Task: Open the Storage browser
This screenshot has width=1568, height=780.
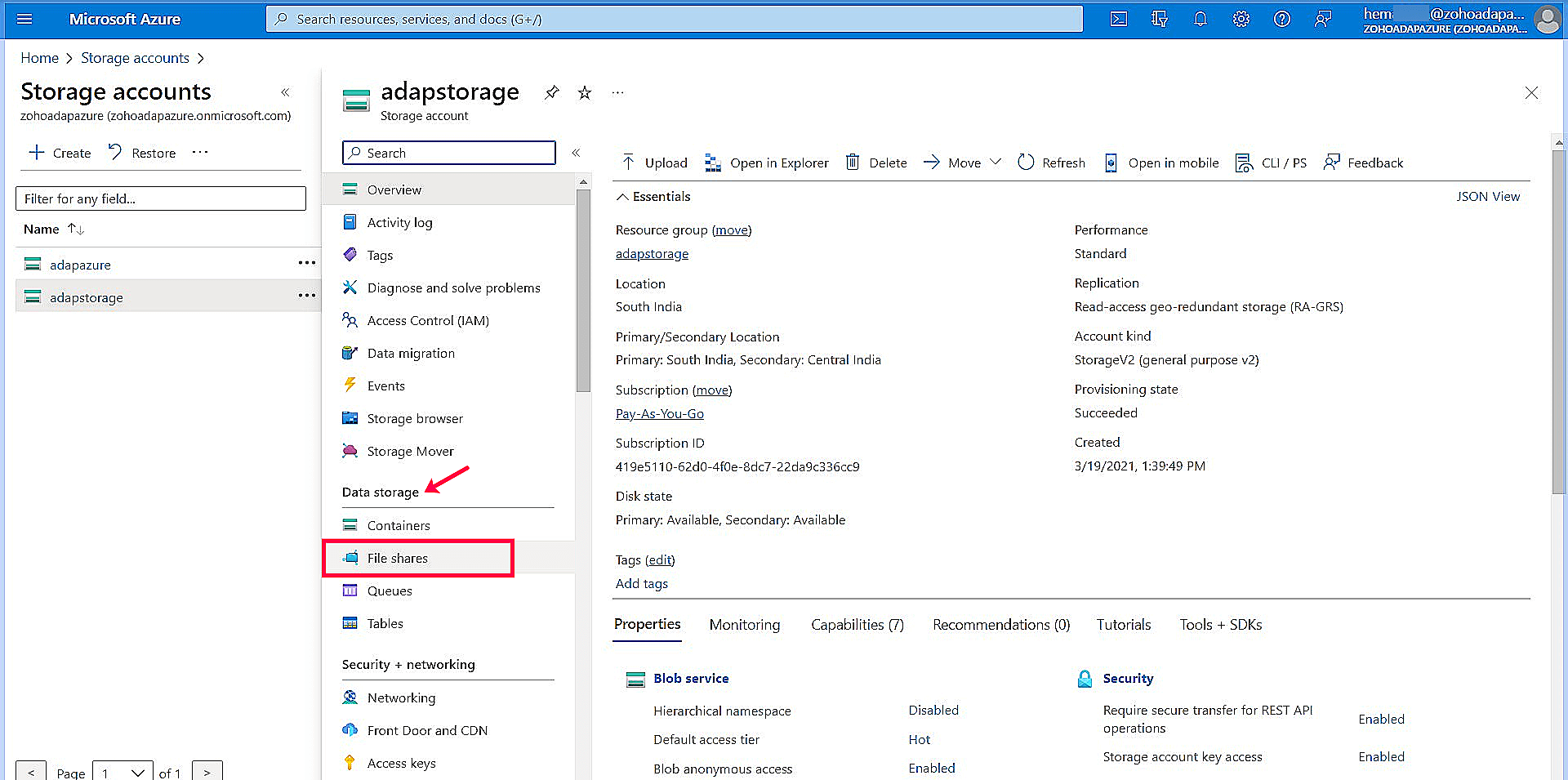Action: (x=414, y=418)
